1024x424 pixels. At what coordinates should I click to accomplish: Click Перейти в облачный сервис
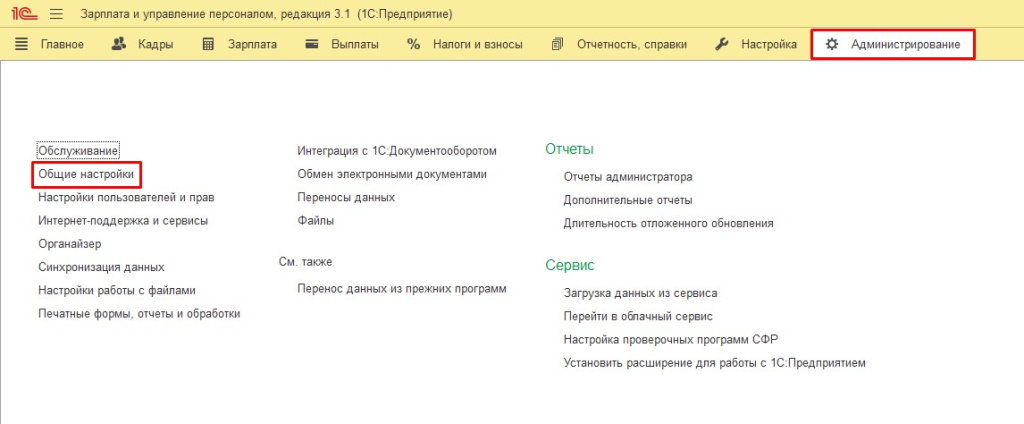tap(638, 316)
